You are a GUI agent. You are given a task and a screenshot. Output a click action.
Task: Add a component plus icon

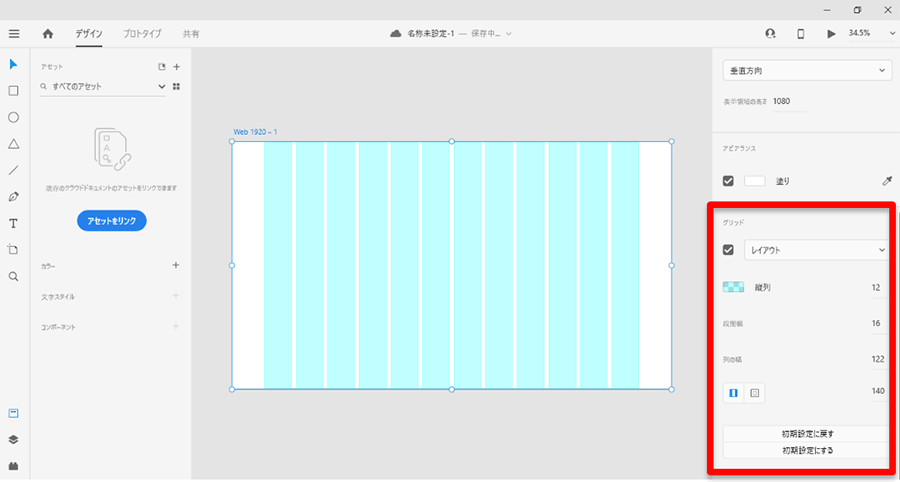176,326
